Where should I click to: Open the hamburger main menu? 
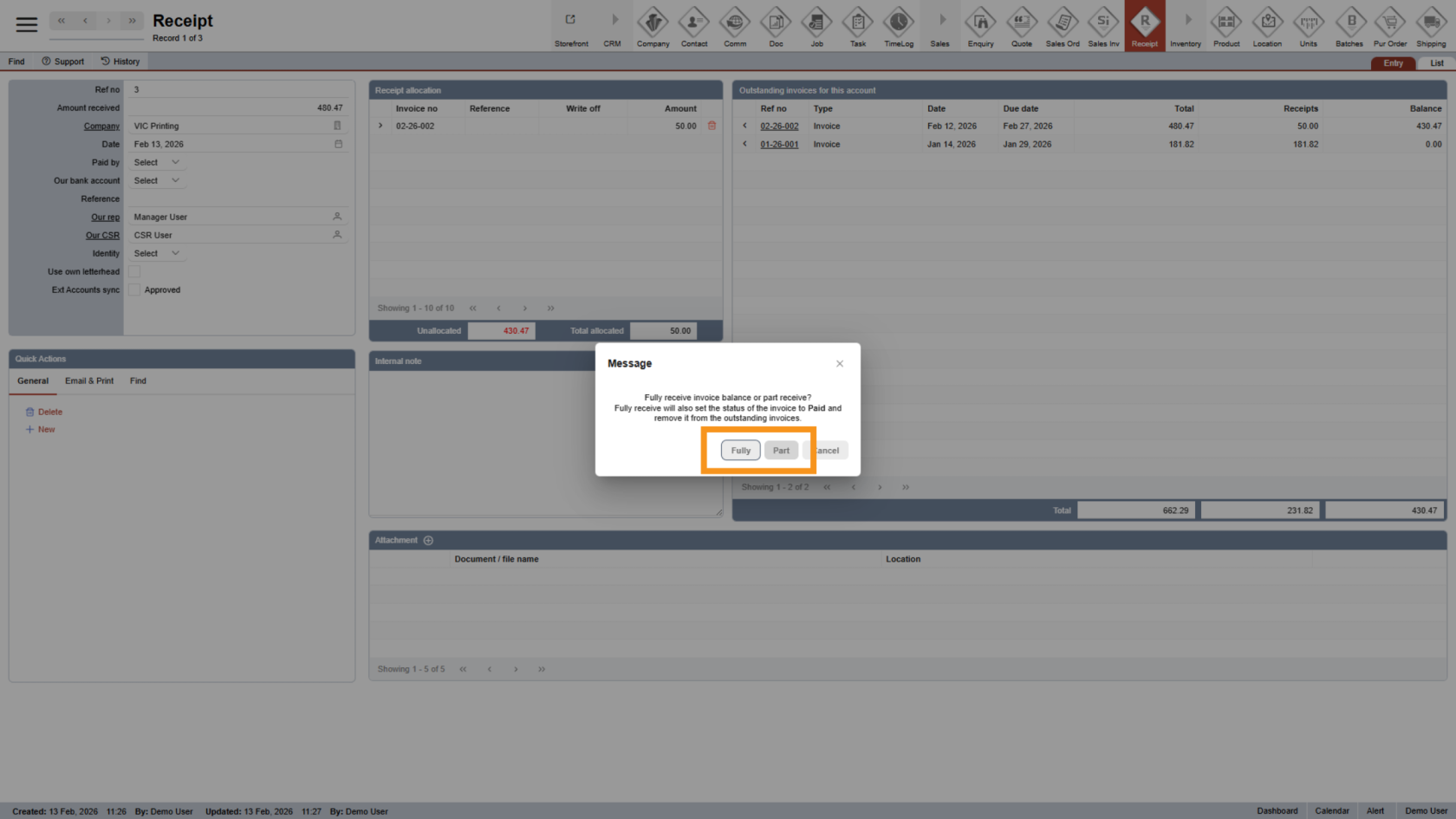(27, 24)
